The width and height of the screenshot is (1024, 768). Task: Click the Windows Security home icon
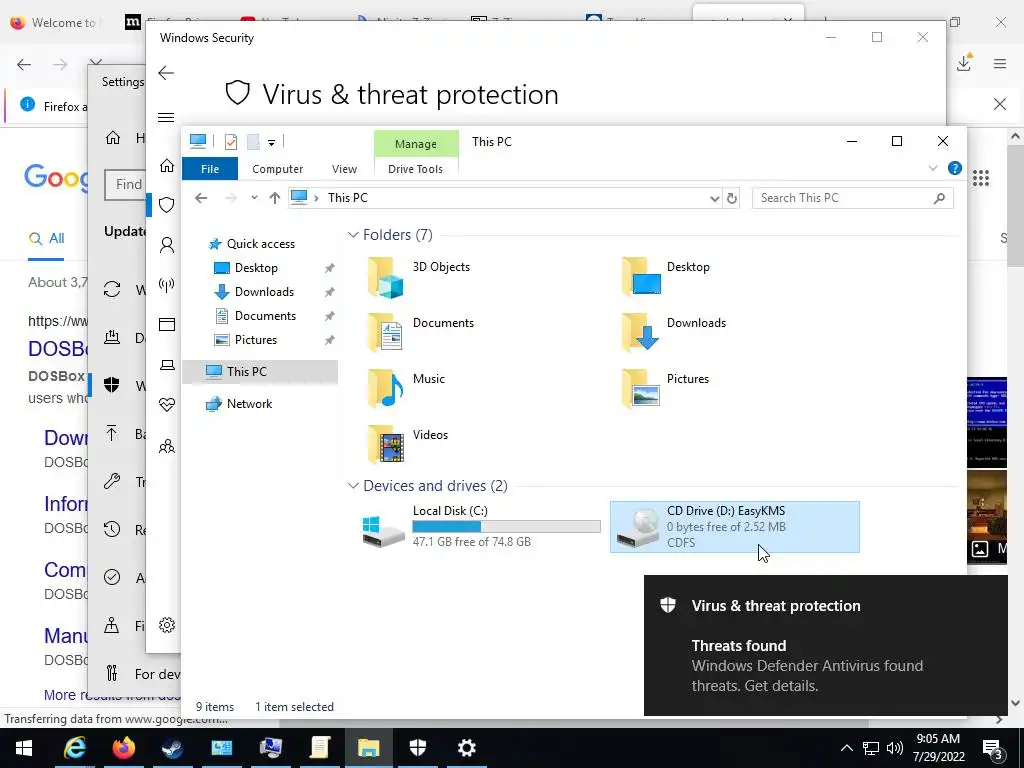point(167,165)
